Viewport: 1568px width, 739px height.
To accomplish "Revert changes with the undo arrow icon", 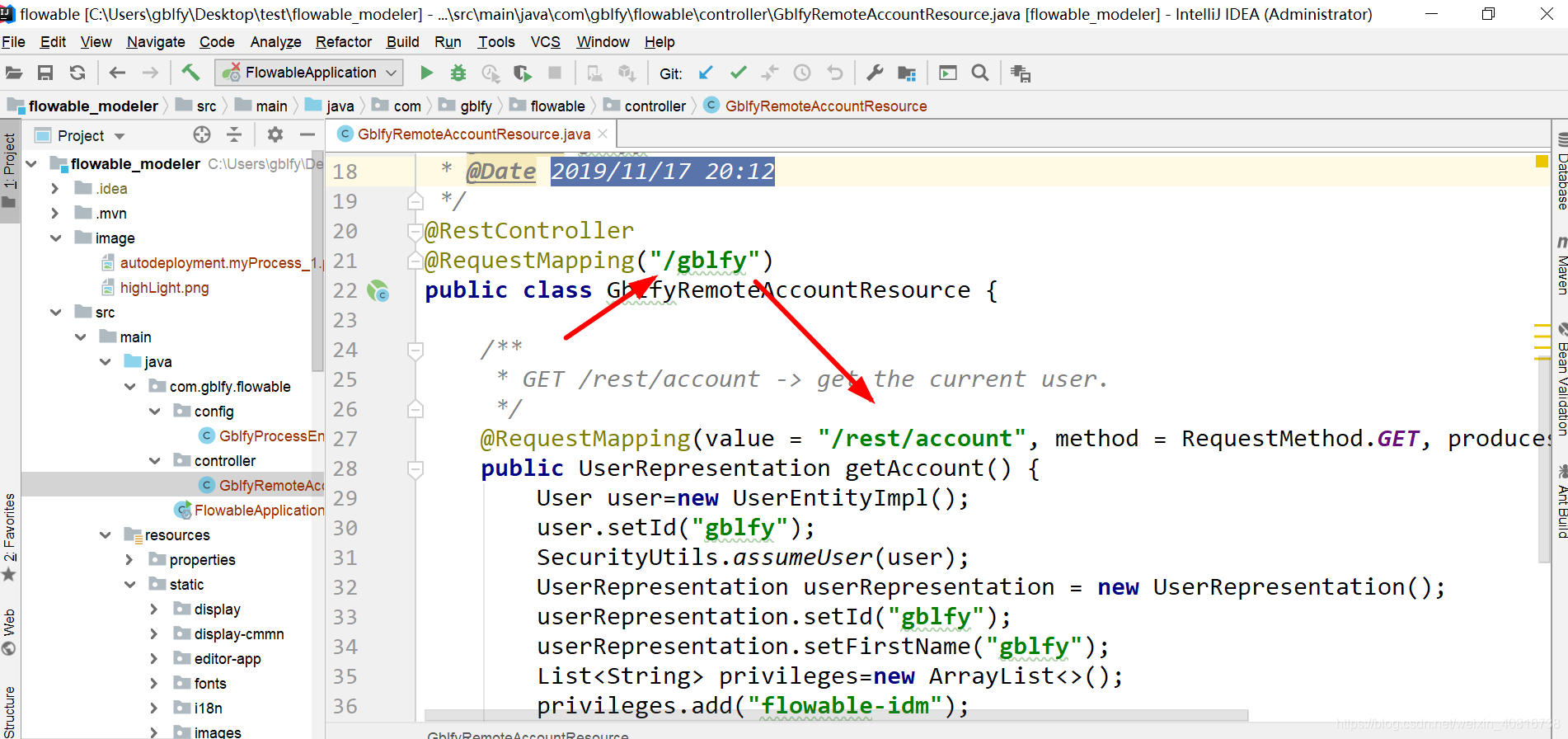I will (835, 73).
